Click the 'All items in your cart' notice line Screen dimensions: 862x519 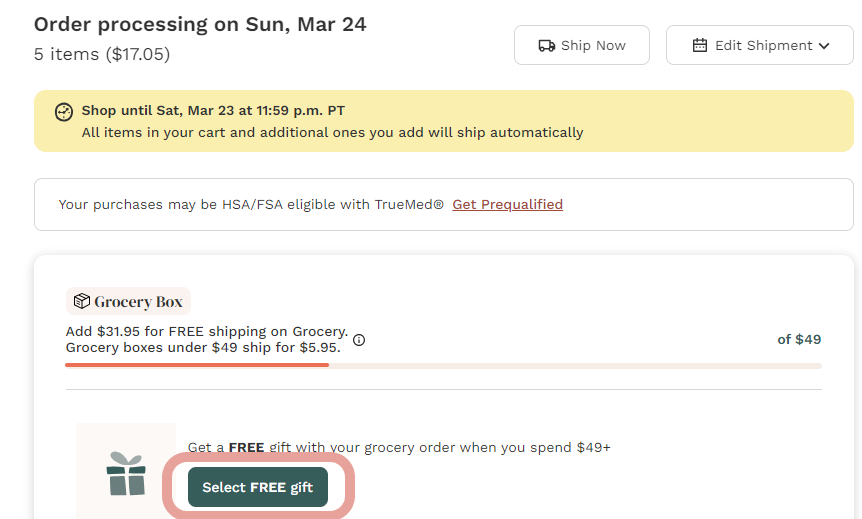tap(332, 132)
